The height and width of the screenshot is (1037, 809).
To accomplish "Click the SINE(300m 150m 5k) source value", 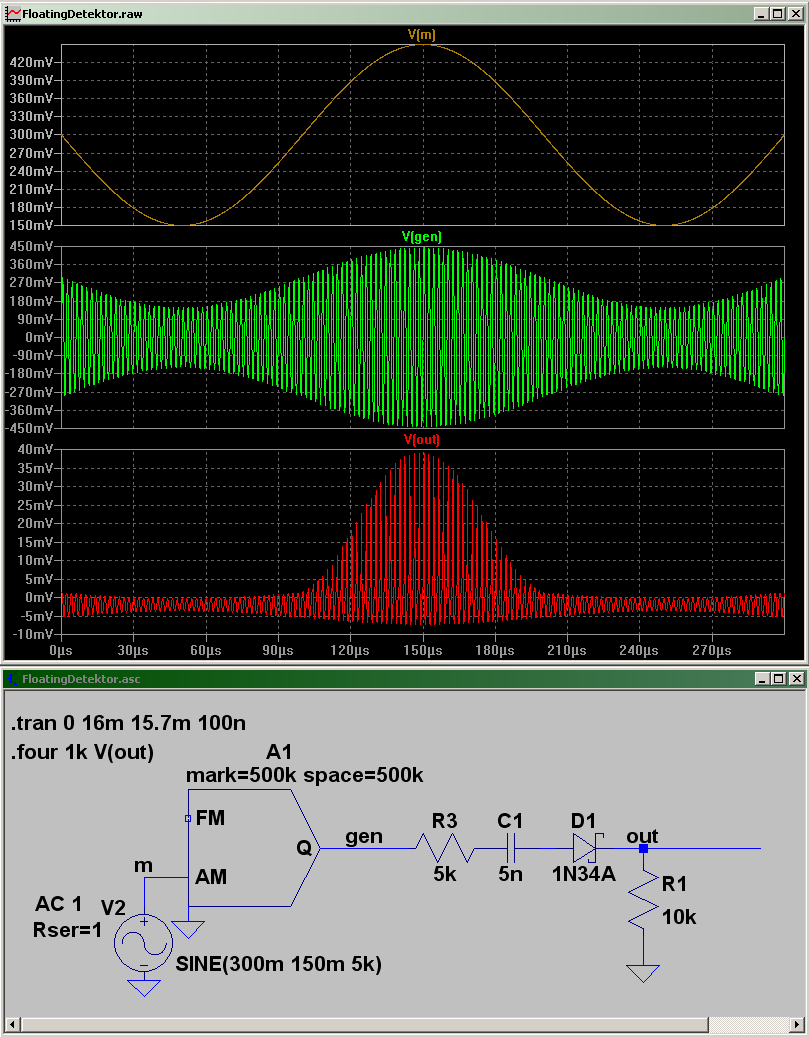I will click(278, 964).
